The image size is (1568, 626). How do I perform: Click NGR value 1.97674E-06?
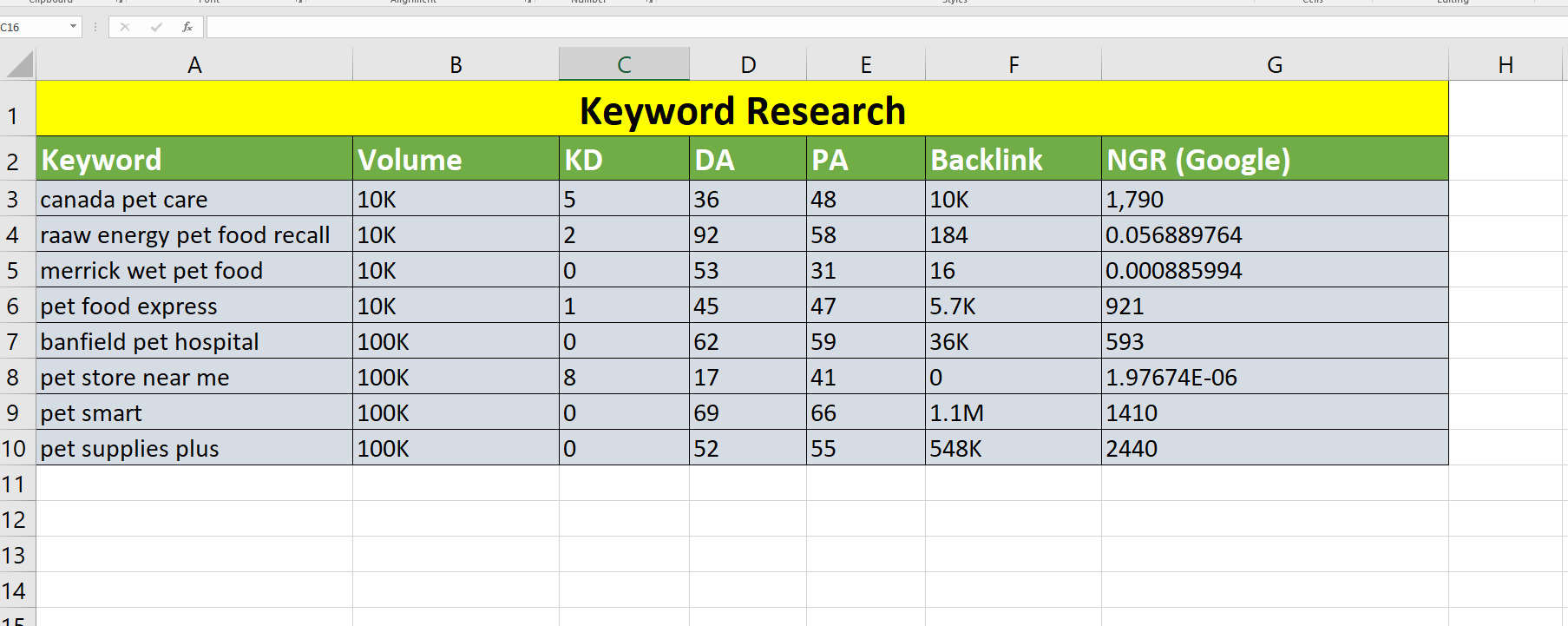[x=1275, y=377]
